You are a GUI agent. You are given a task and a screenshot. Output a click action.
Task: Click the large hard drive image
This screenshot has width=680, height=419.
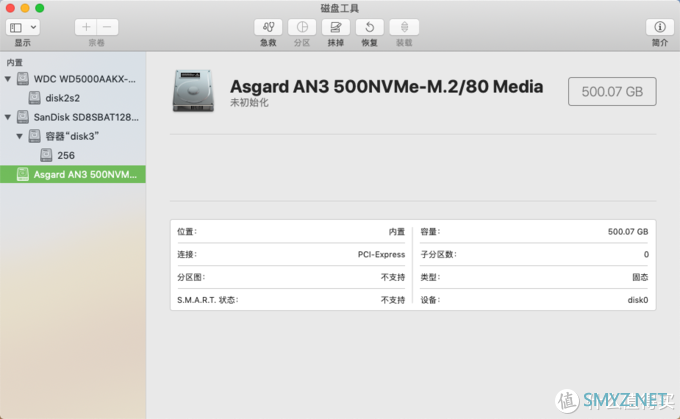click(x=193, y=91)
